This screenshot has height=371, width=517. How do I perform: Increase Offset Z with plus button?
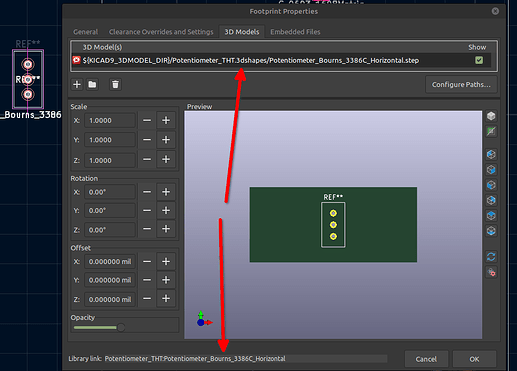[166, 299]
